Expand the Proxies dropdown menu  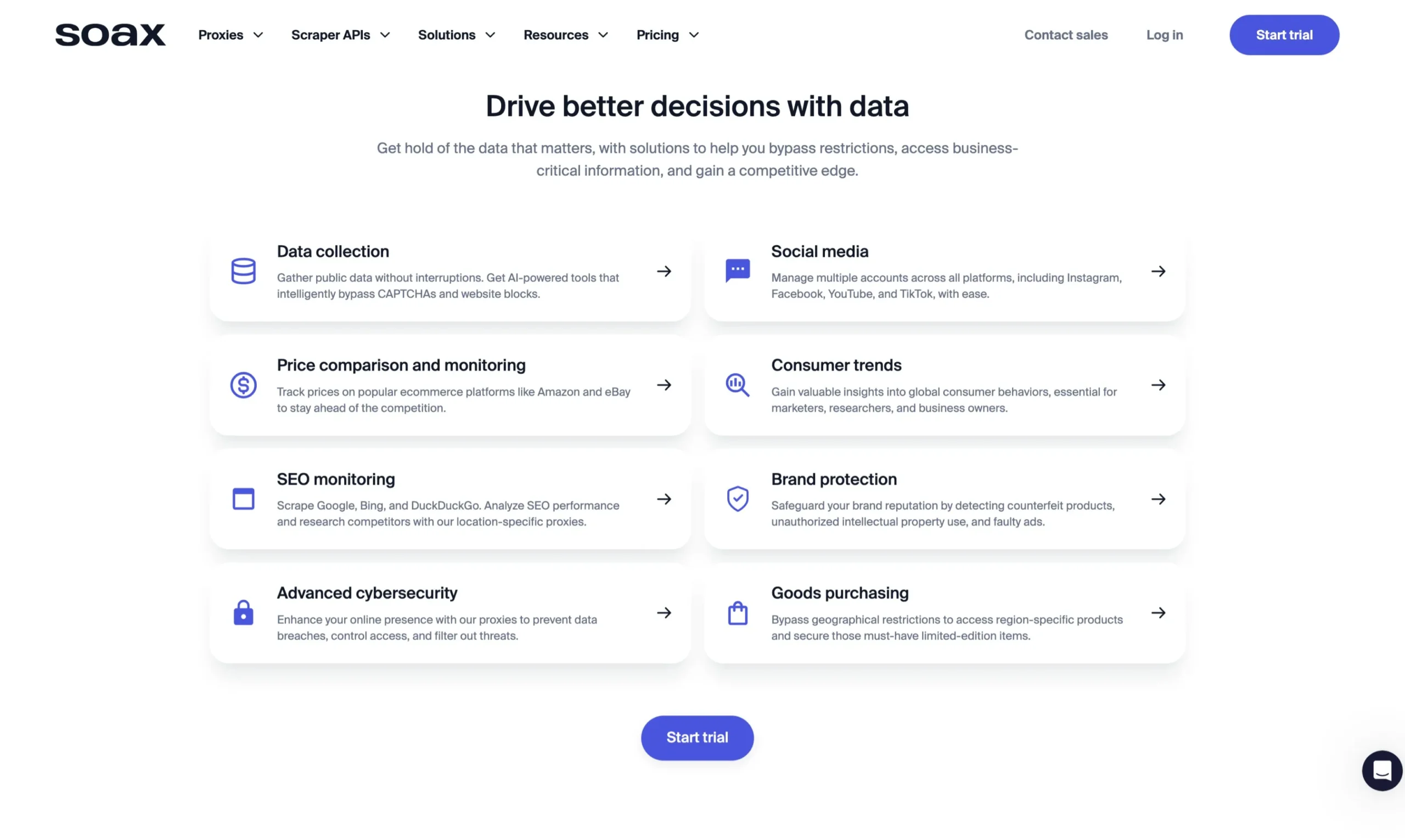[x=229, y=34]
